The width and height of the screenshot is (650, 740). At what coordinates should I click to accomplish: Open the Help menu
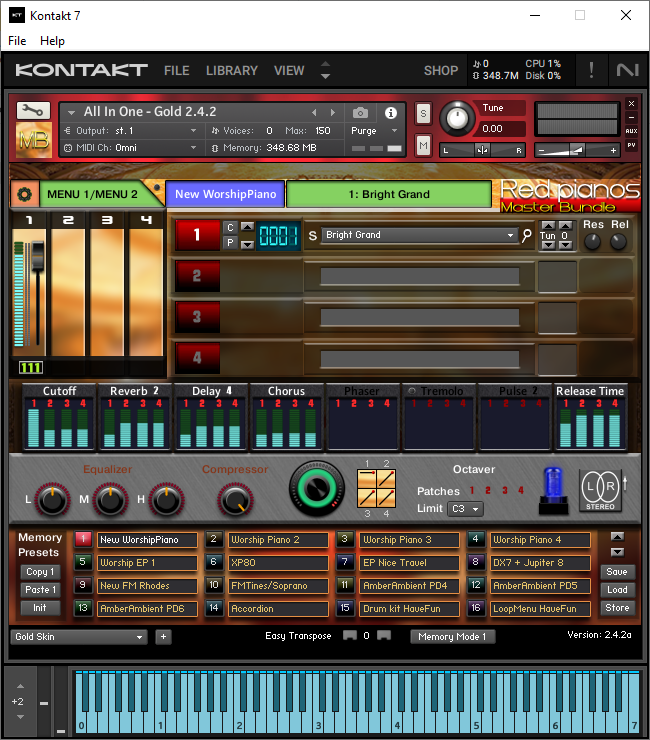(x=52, y=41)
